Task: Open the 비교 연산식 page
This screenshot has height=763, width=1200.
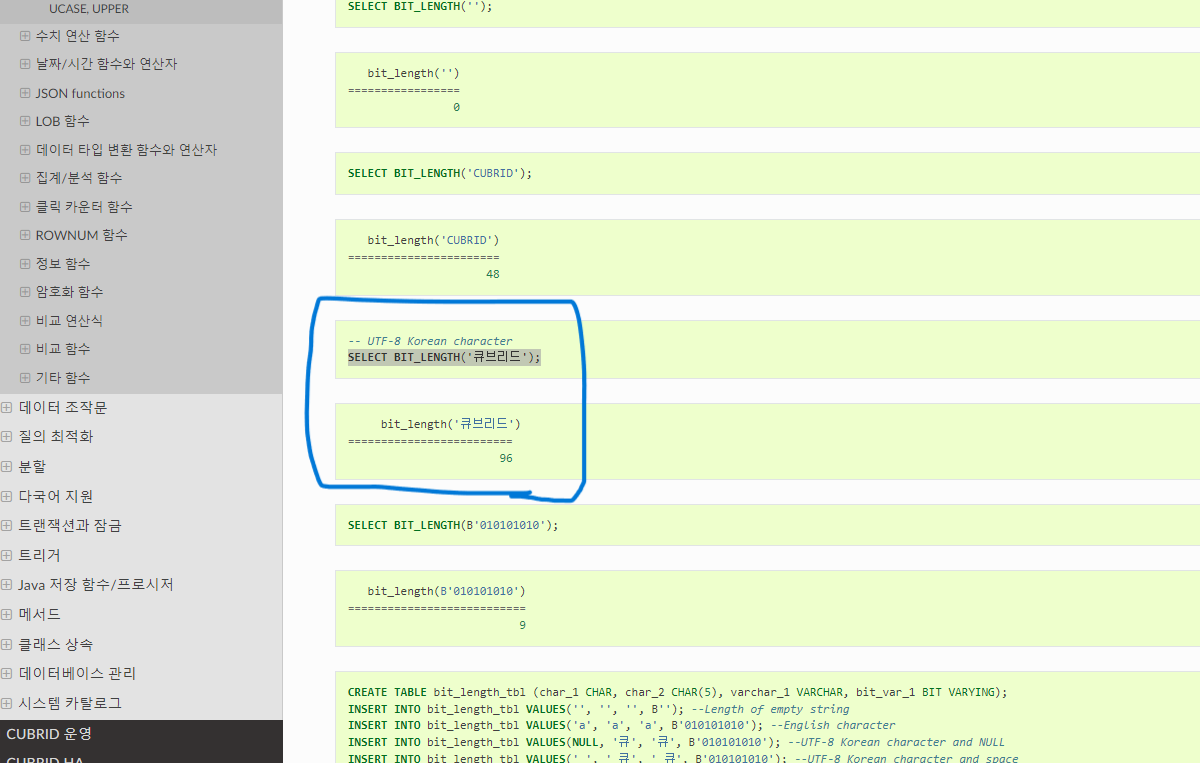Action: coord(69,321)
